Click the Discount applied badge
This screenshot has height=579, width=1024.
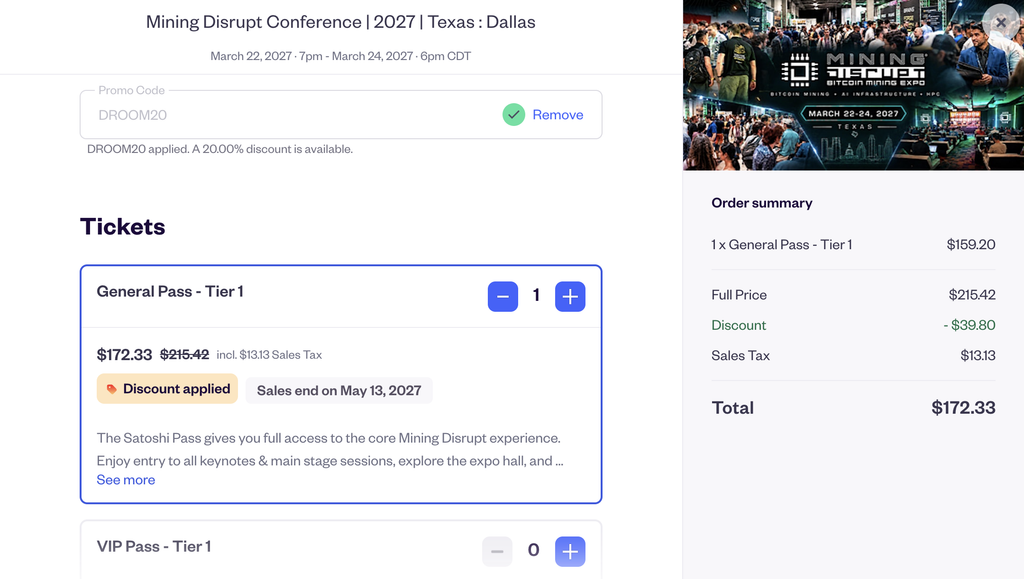coord(167,389)
